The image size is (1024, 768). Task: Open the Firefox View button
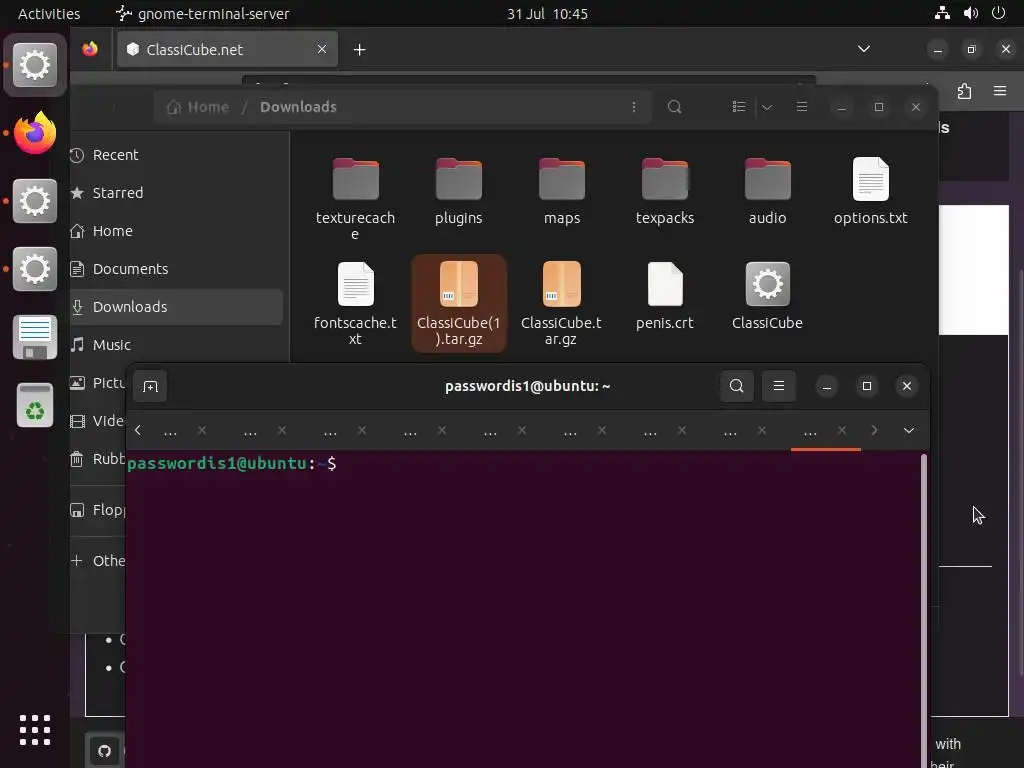[x=90, y=49]
